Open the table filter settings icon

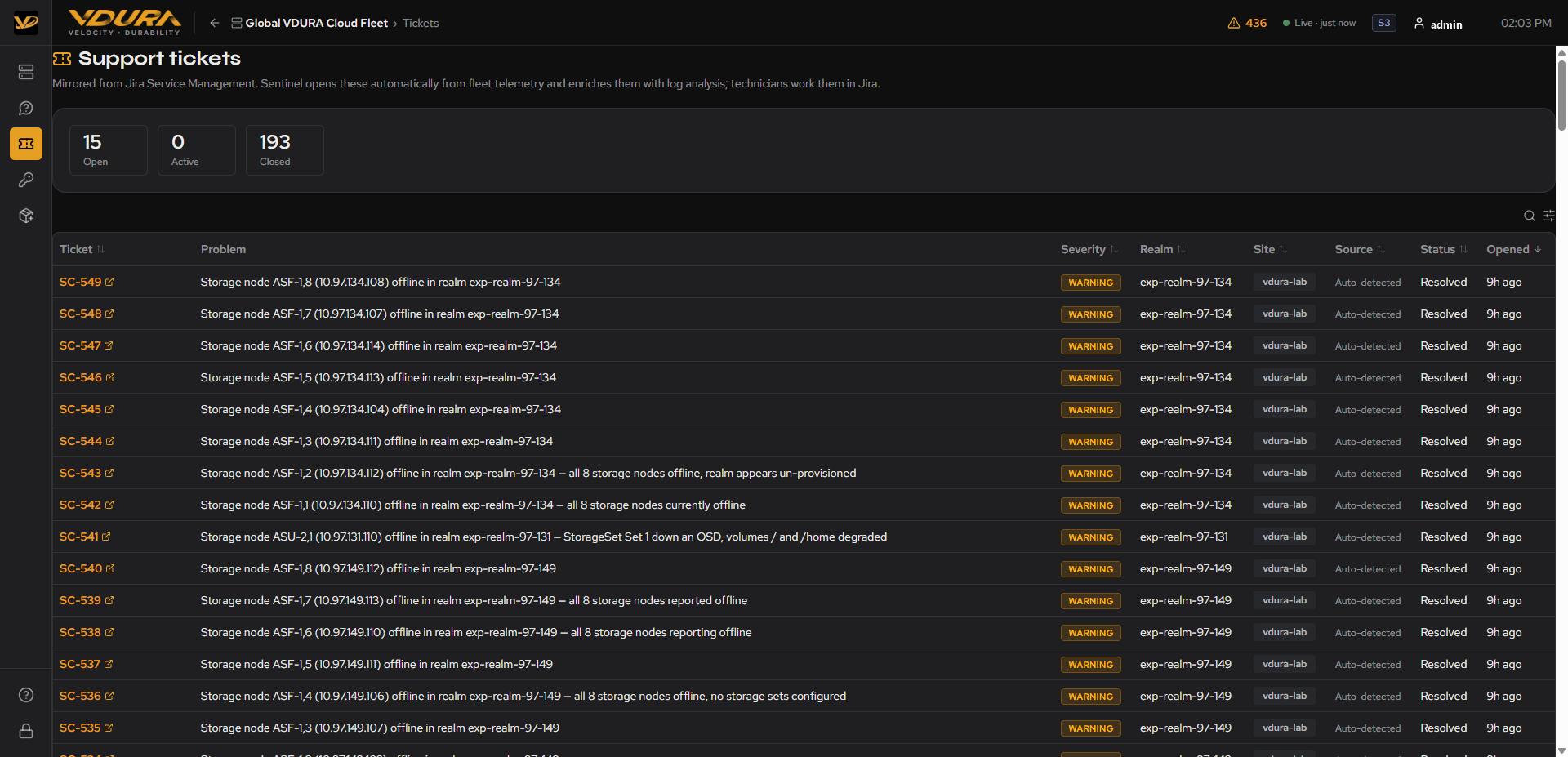(1549, 216)
